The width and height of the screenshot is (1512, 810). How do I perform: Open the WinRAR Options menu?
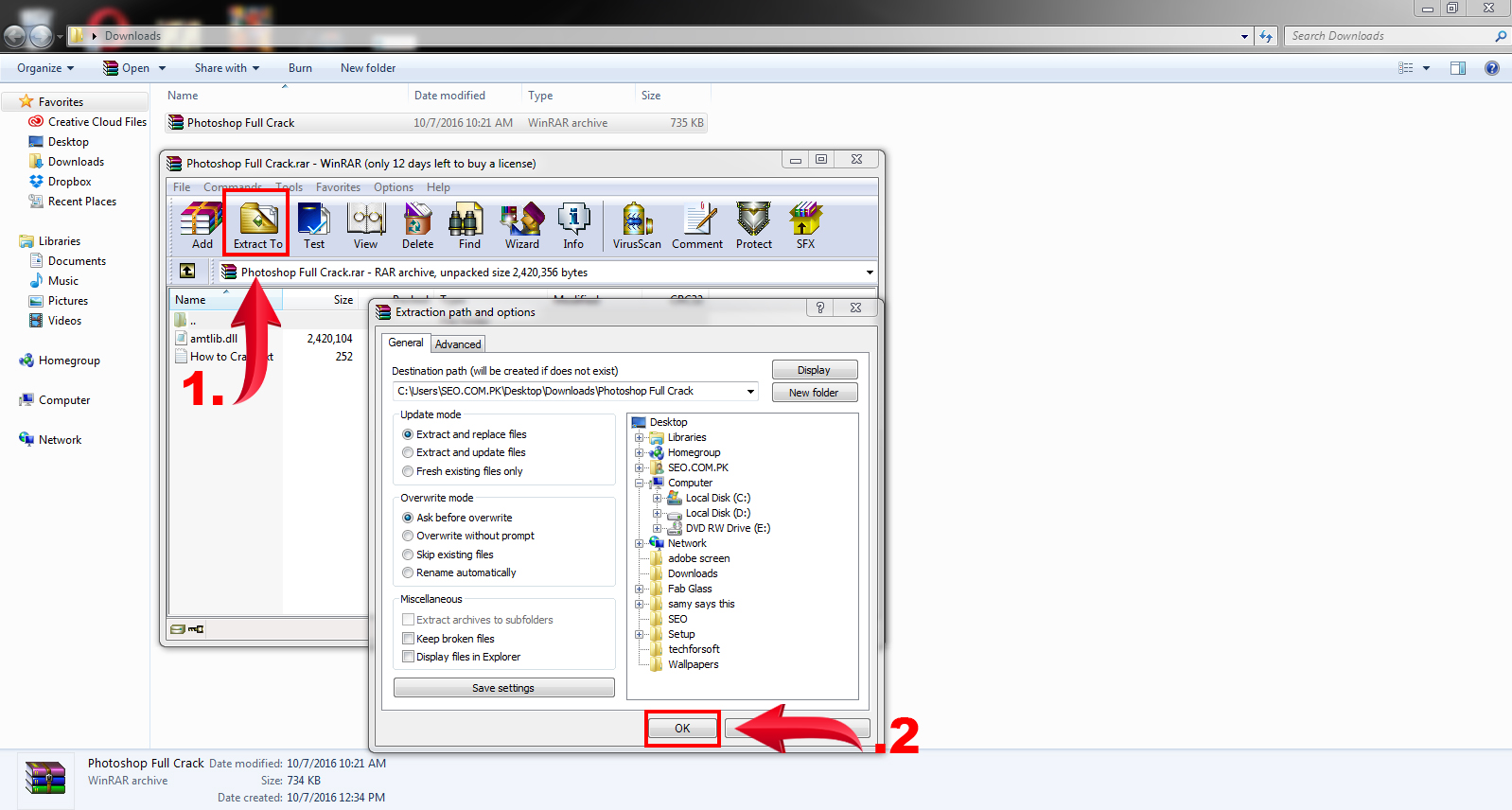click(x=394, y=187)
